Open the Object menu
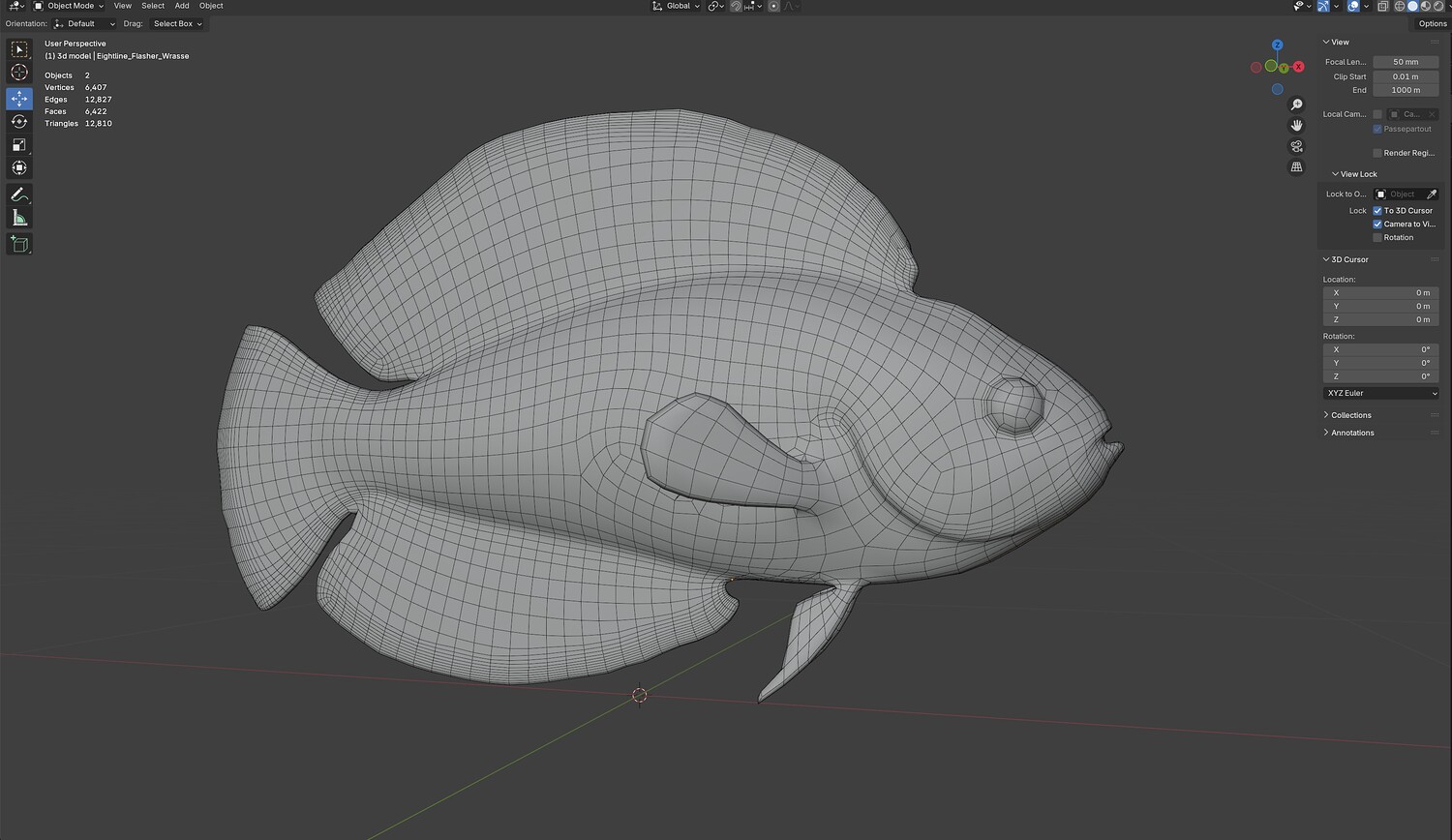Image resolution: width=1452 pixels, height=840 pixels. pyautogui.click(x=211, y=6)
